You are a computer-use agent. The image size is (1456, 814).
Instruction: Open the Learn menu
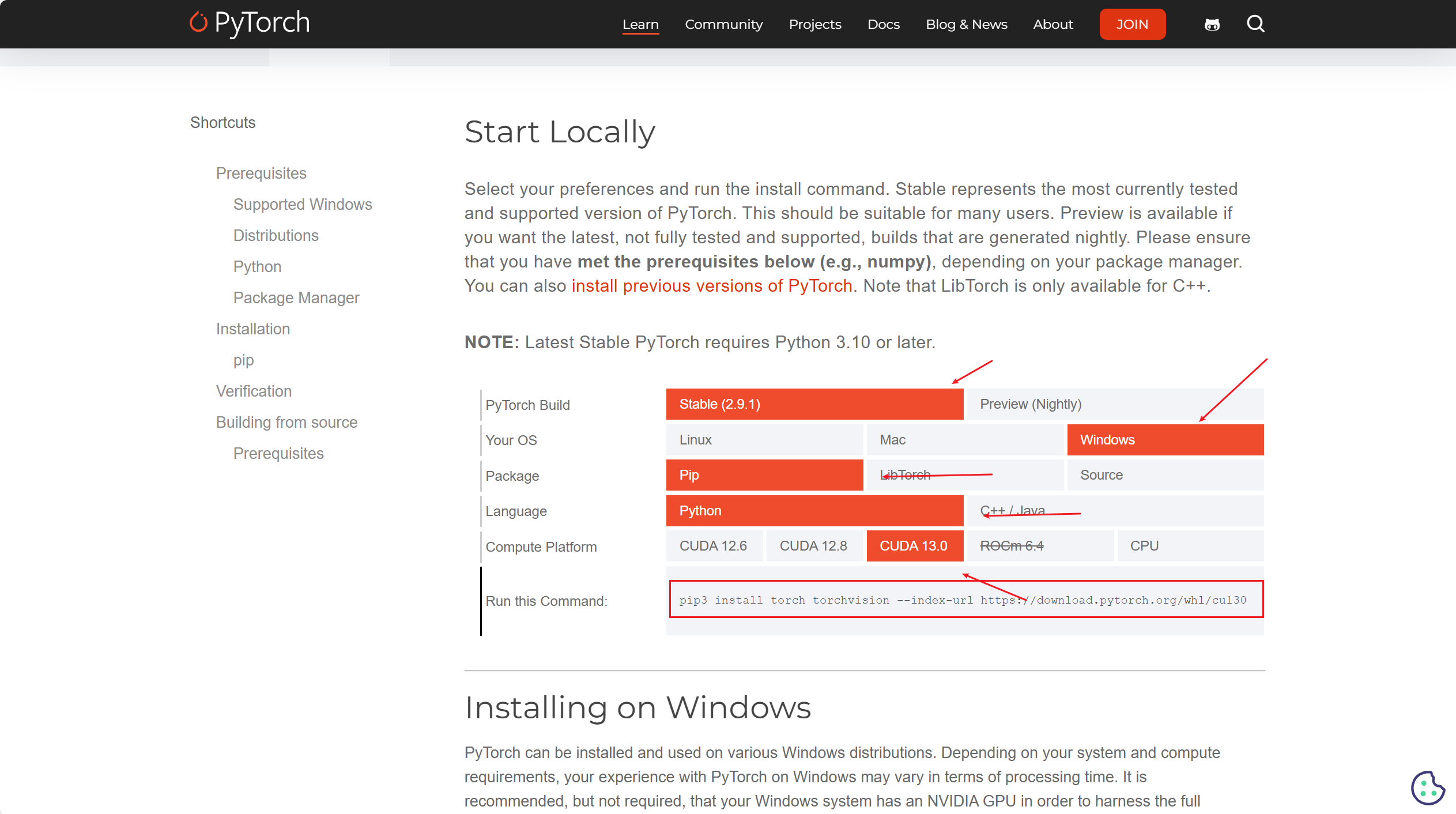click(640, 24)
